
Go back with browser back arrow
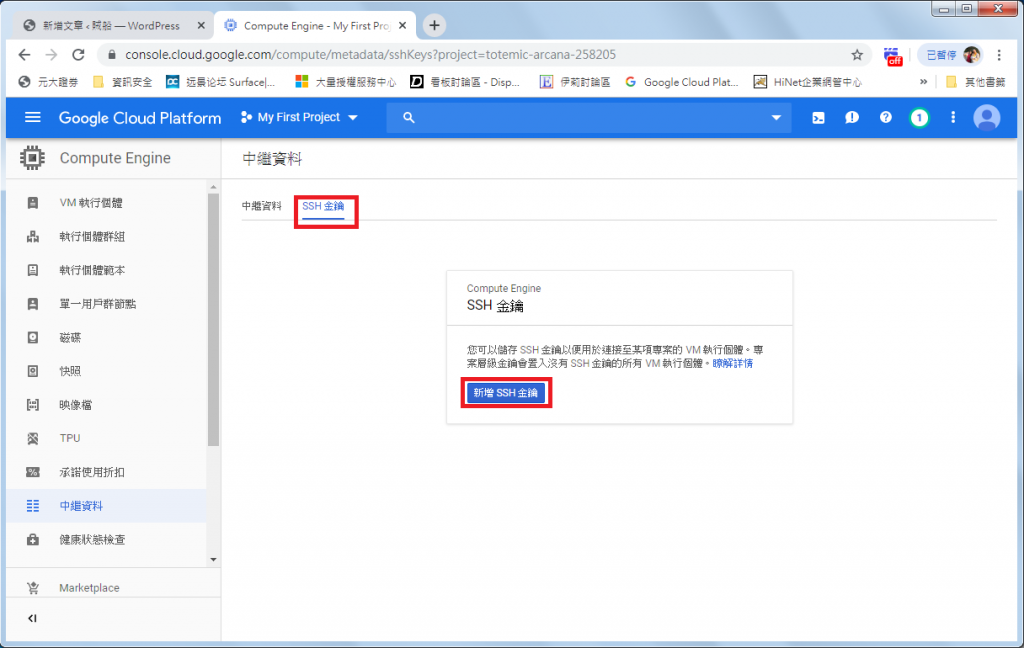click(x=24, y=55)
